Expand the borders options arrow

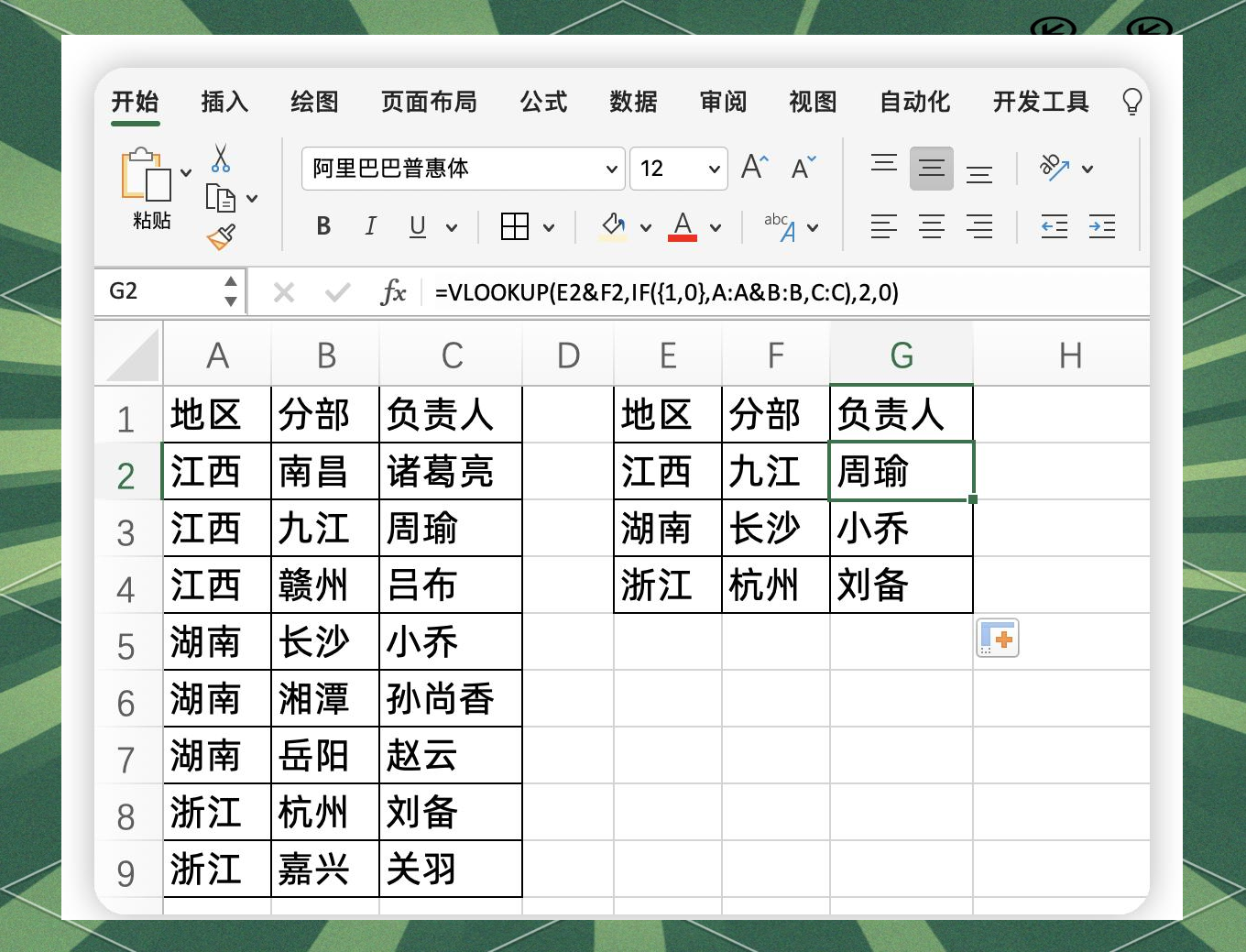[x=549, y=227]
